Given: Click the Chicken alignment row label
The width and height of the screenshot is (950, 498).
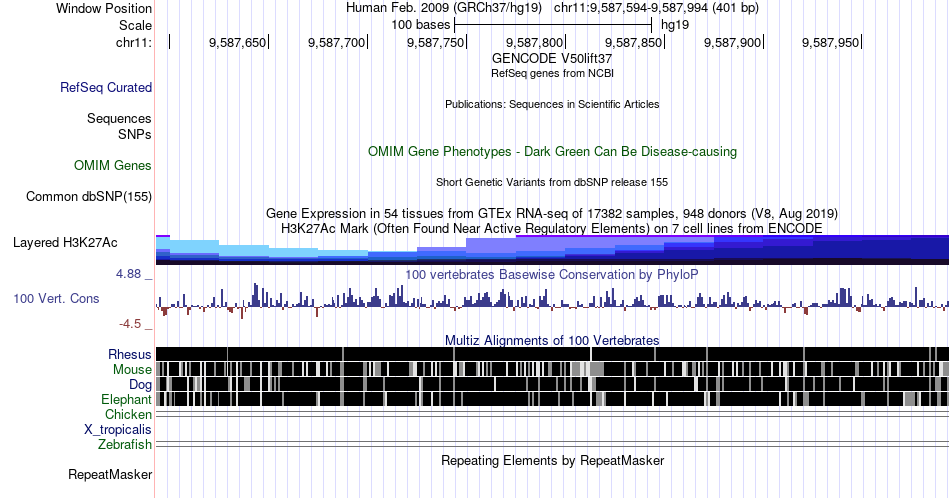Looking at the screenshot, I should [x=128, y=414].
